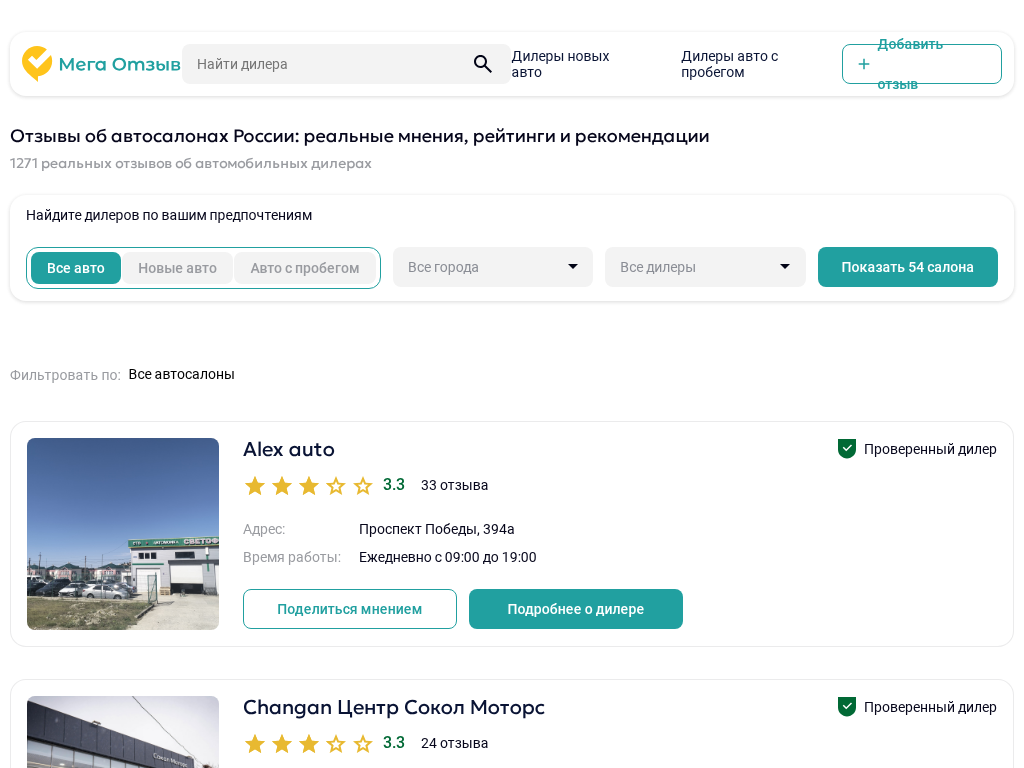Viewport: 1024px width, 768px height.
Task: Click Показать 54 салона button
Action: tap(908, 266)
